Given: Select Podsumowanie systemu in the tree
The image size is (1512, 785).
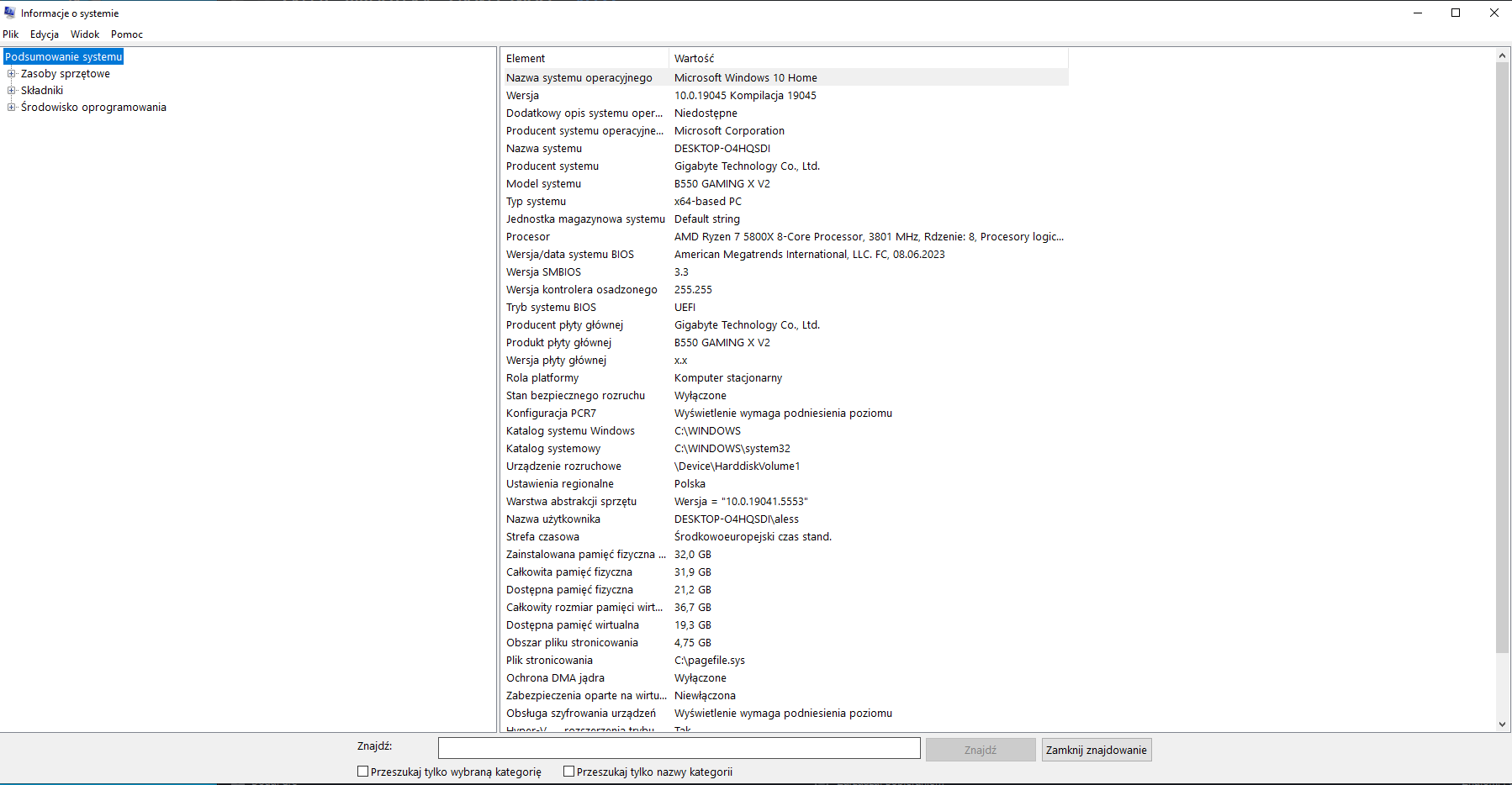Looking at the screenshot, I should point(64,56).
